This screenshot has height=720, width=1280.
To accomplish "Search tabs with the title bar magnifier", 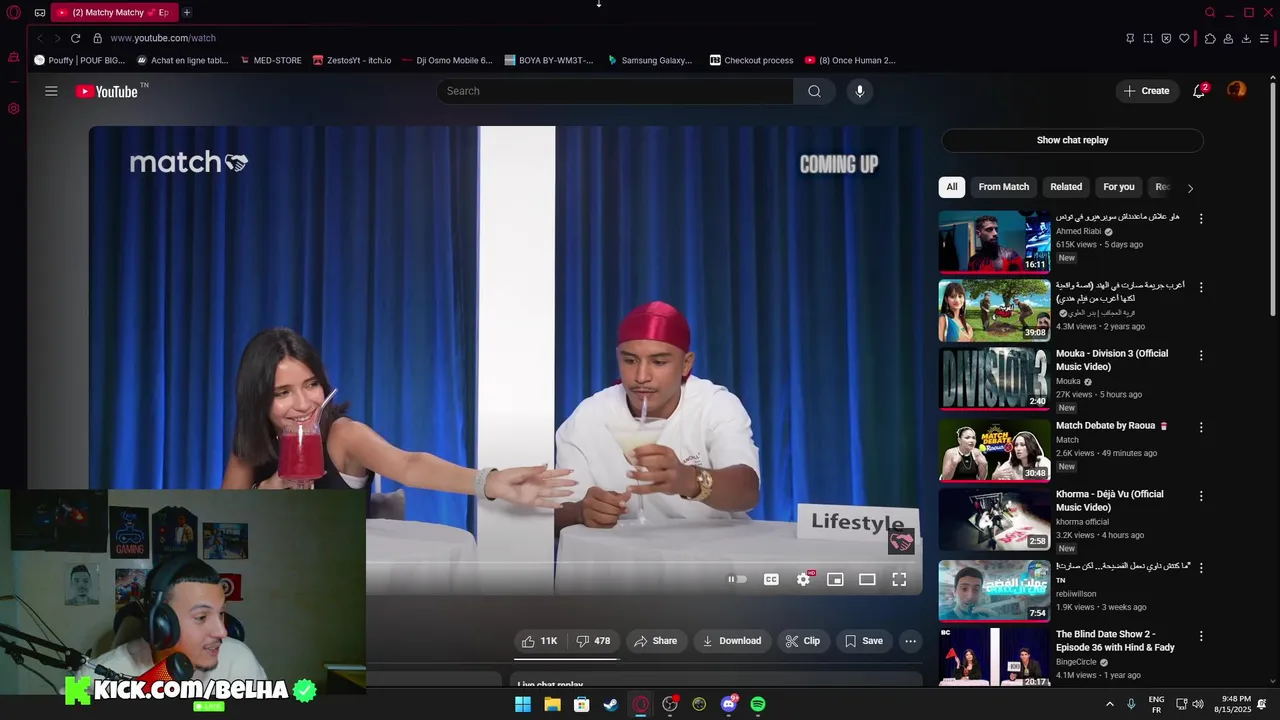I will pos(1210,13).
